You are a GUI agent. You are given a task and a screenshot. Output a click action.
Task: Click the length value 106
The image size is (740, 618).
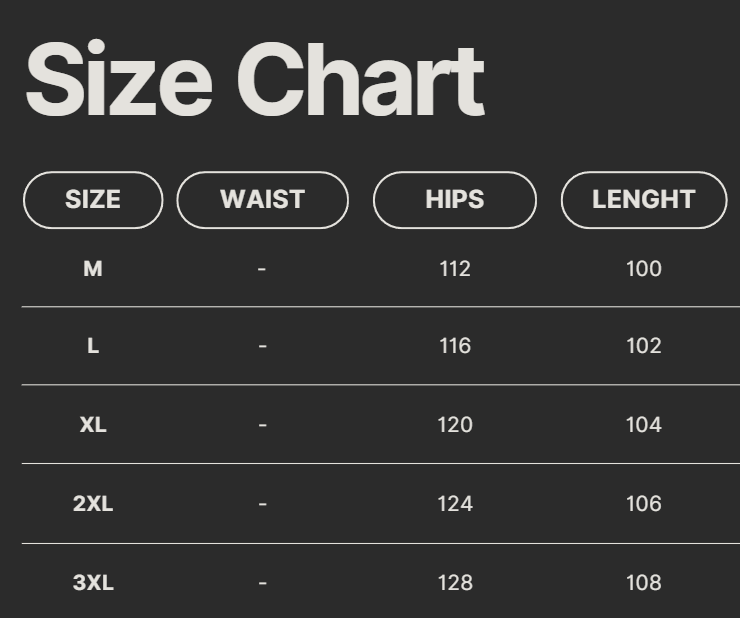(643, 504)
